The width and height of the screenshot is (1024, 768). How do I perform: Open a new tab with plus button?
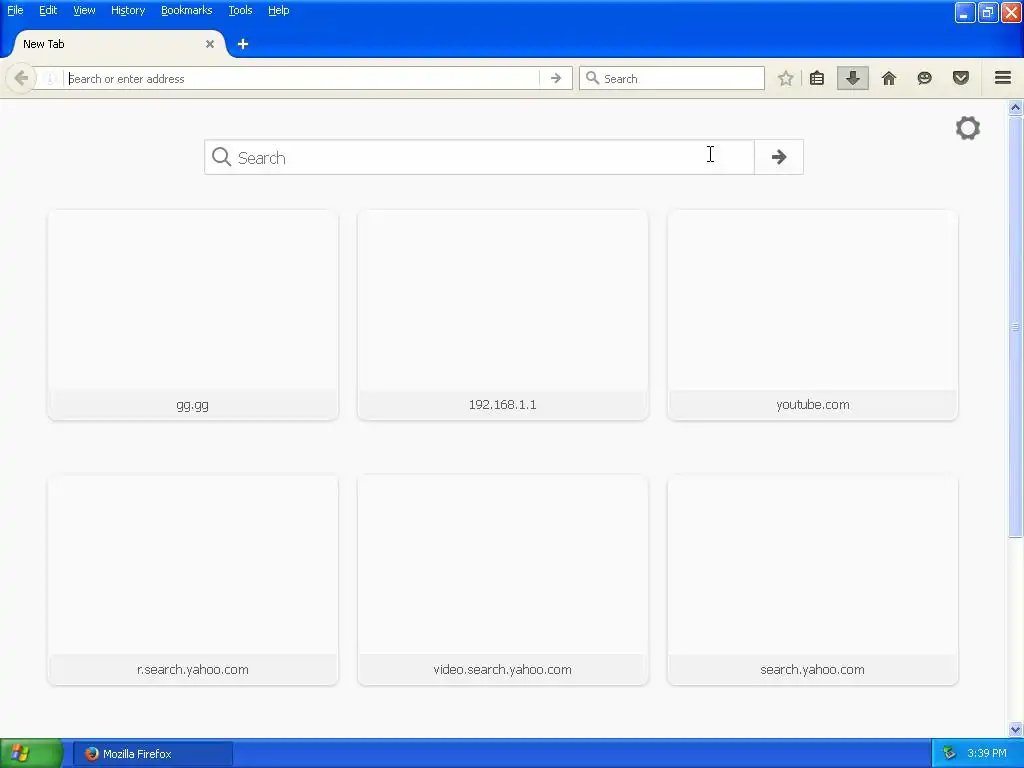243,44
